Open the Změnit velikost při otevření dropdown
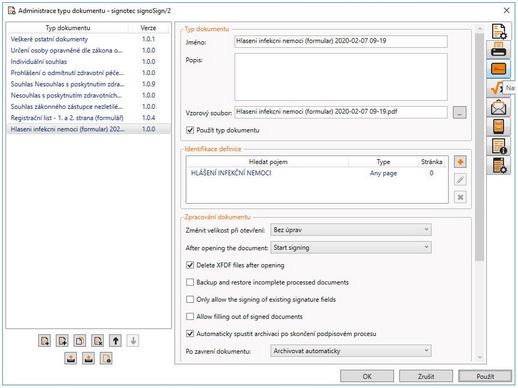518x388 pixels. point(351,230)
